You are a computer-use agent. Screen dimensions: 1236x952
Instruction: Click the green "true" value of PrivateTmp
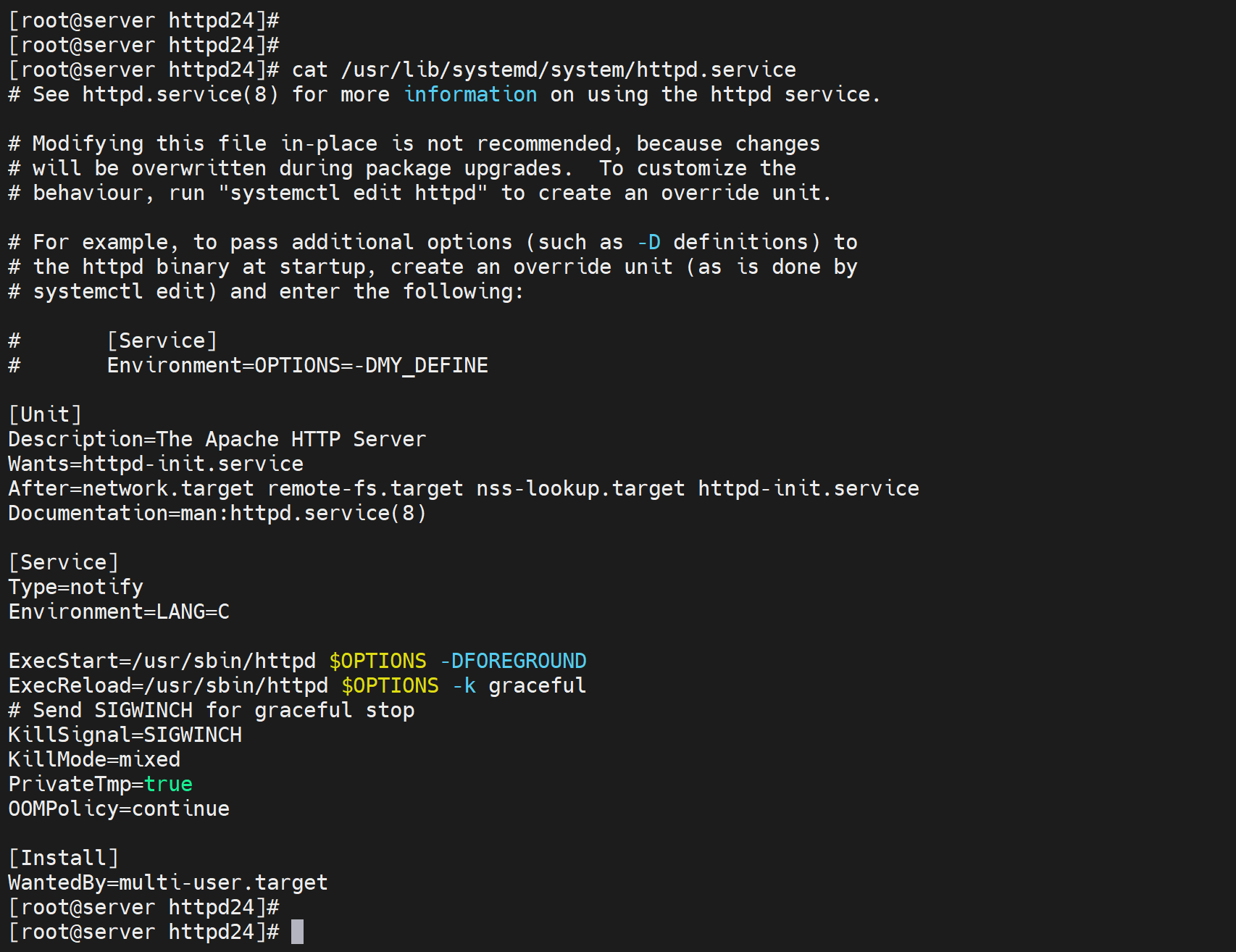point(168,784)
